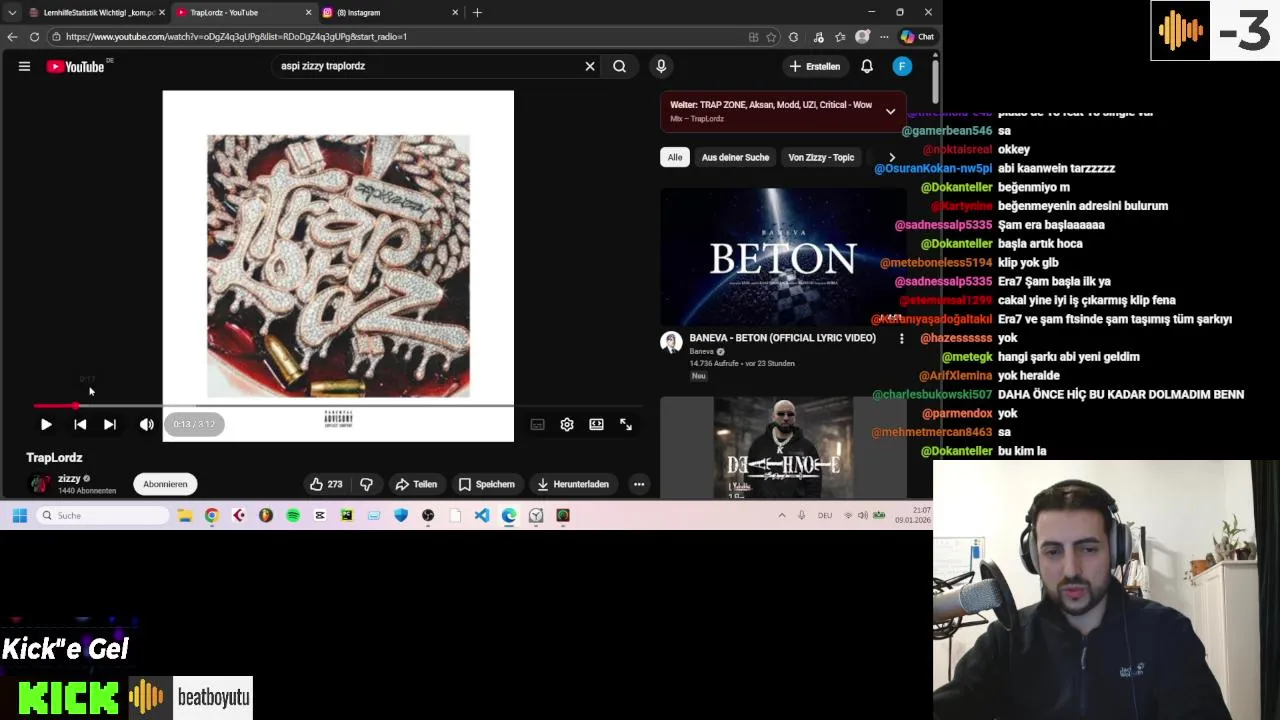Click the taskbar Suche search box

[x=103, y=515]
